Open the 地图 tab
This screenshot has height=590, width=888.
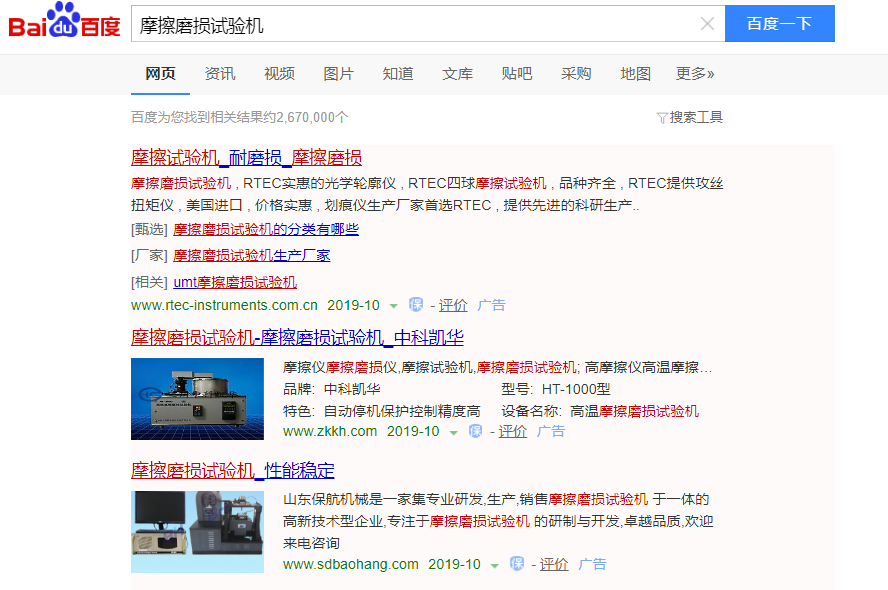coord(635,74)
